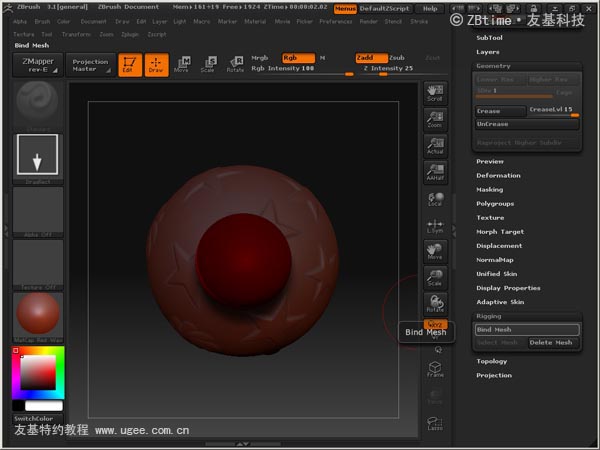The width and height of the screenshot is (600, 450).
Task: Click the DefaultZScript button
Action: pos(384,8)
